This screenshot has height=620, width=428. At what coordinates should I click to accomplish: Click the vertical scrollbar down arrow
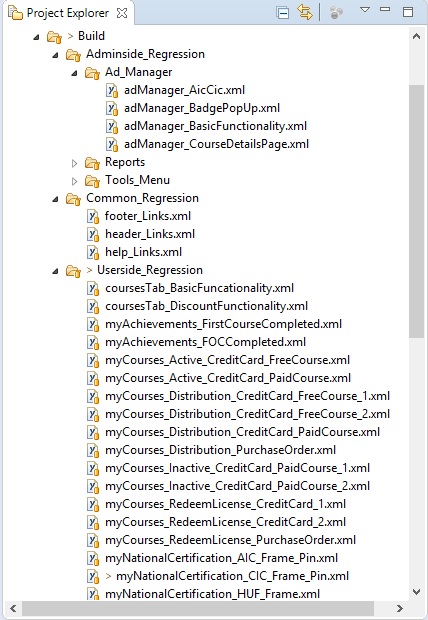[416, 592]
